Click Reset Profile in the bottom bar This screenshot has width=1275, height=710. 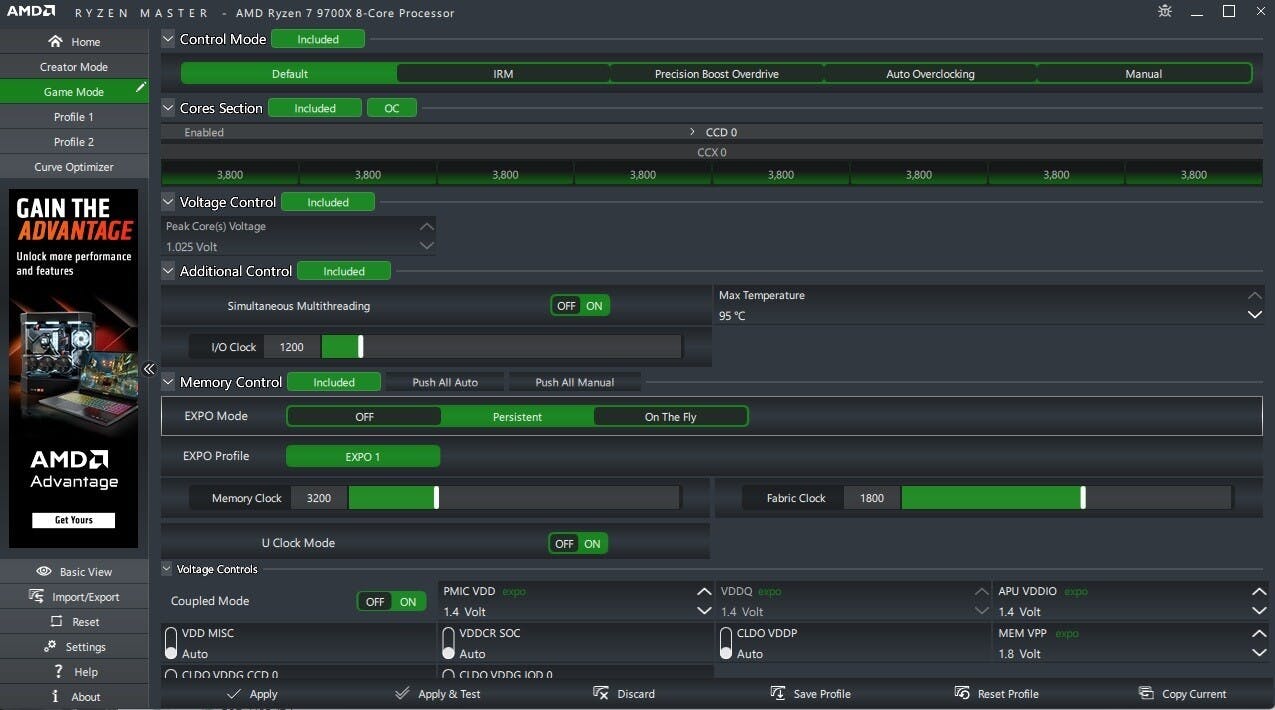(996, 694)
